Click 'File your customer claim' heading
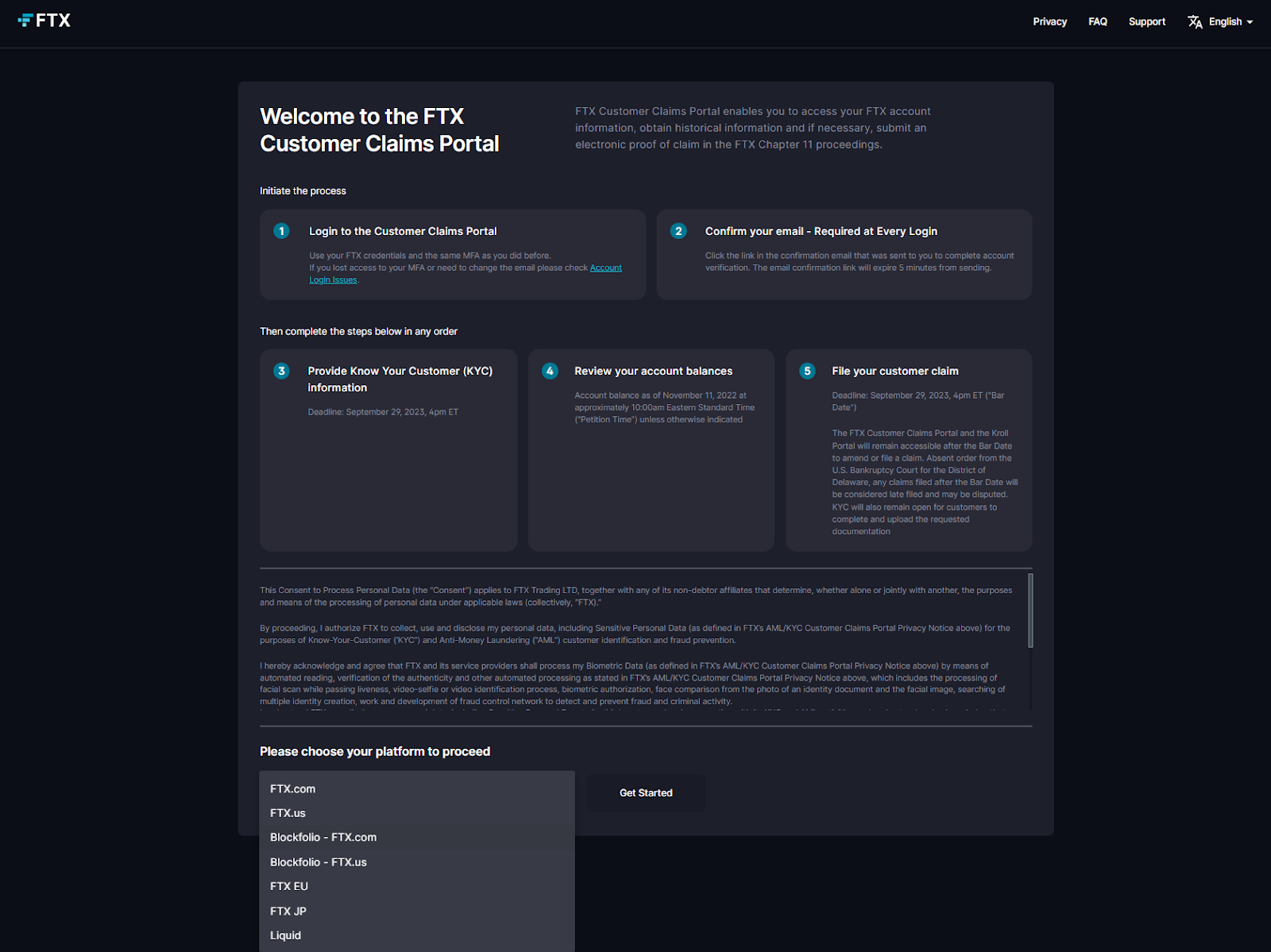1271x952 pixels. (895, 371)
